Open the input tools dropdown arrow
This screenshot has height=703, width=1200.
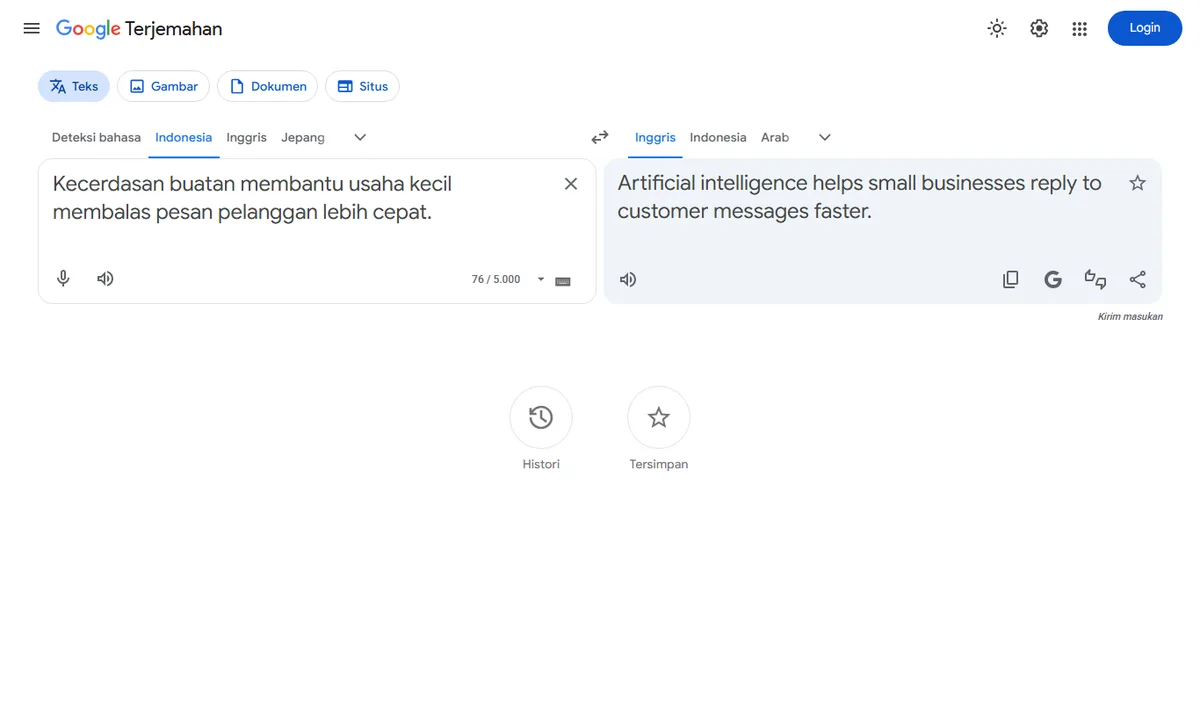pos(541,279)
